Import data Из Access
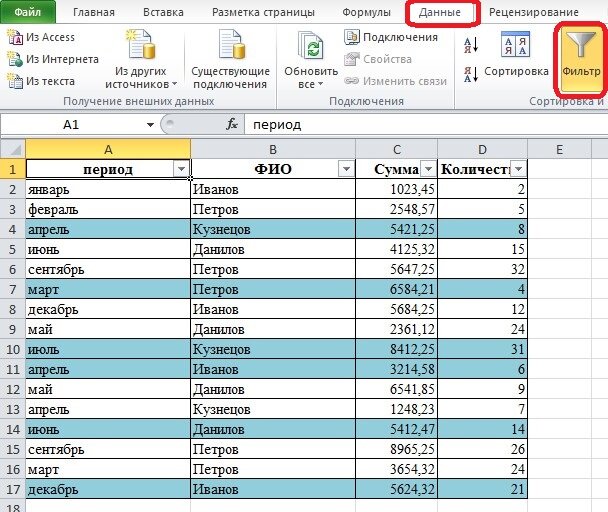Viewport: 608px width, 512px height. 41,37
